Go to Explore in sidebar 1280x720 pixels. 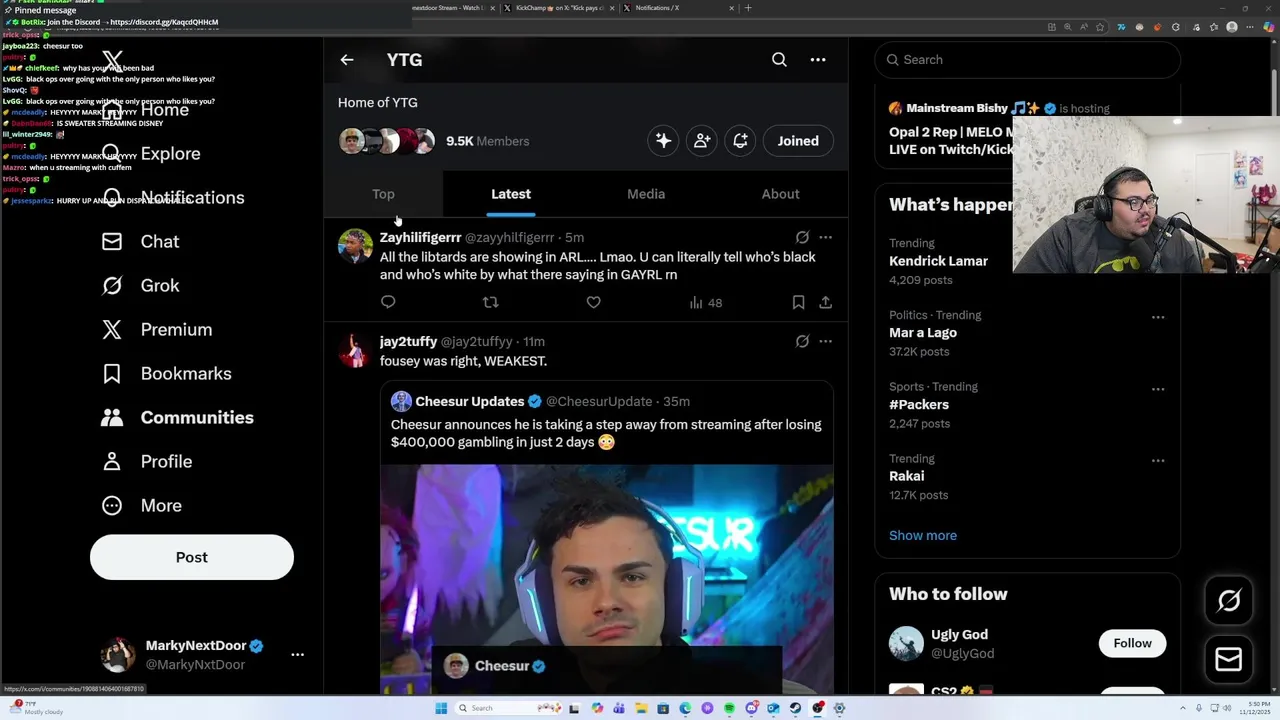[152, 154]
